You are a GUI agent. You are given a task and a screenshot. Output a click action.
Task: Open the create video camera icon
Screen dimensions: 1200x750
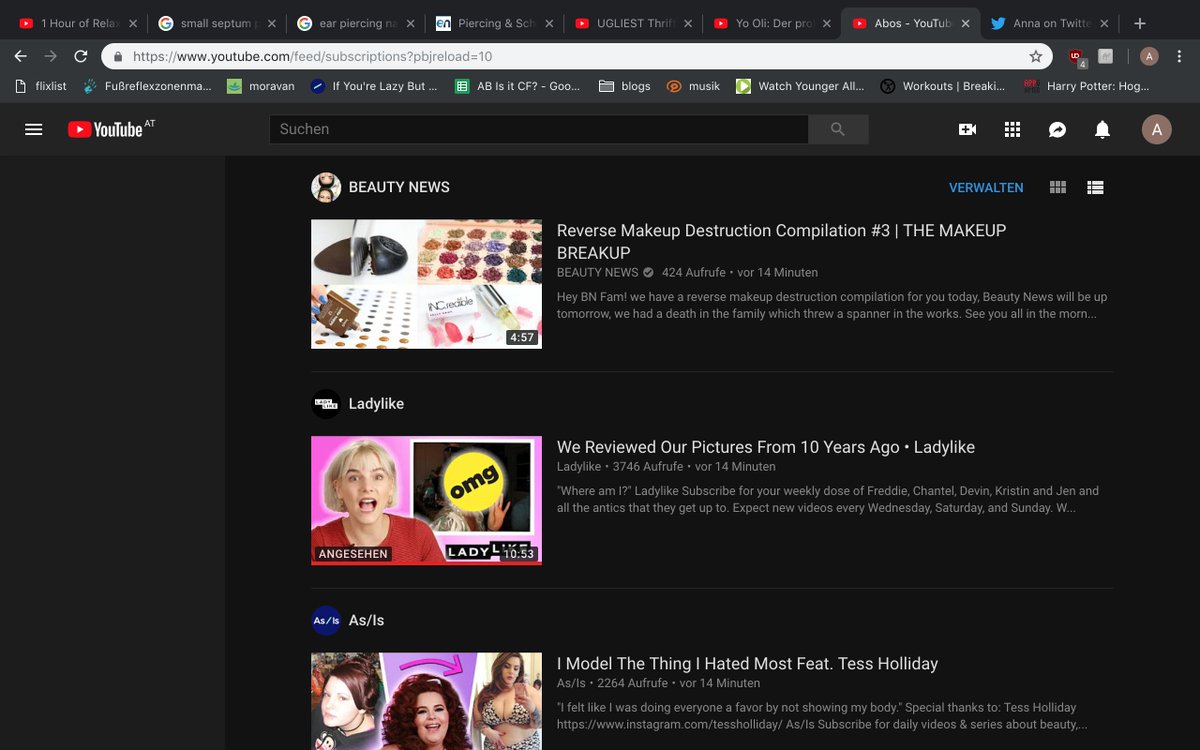967,129
